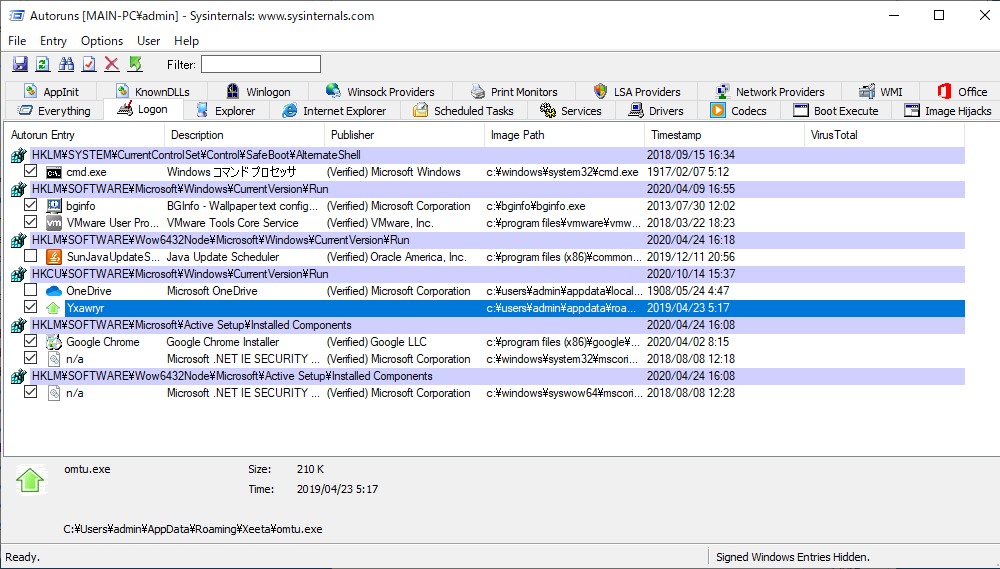Click the red Delete toolbar icon

[x=112, y=64]
